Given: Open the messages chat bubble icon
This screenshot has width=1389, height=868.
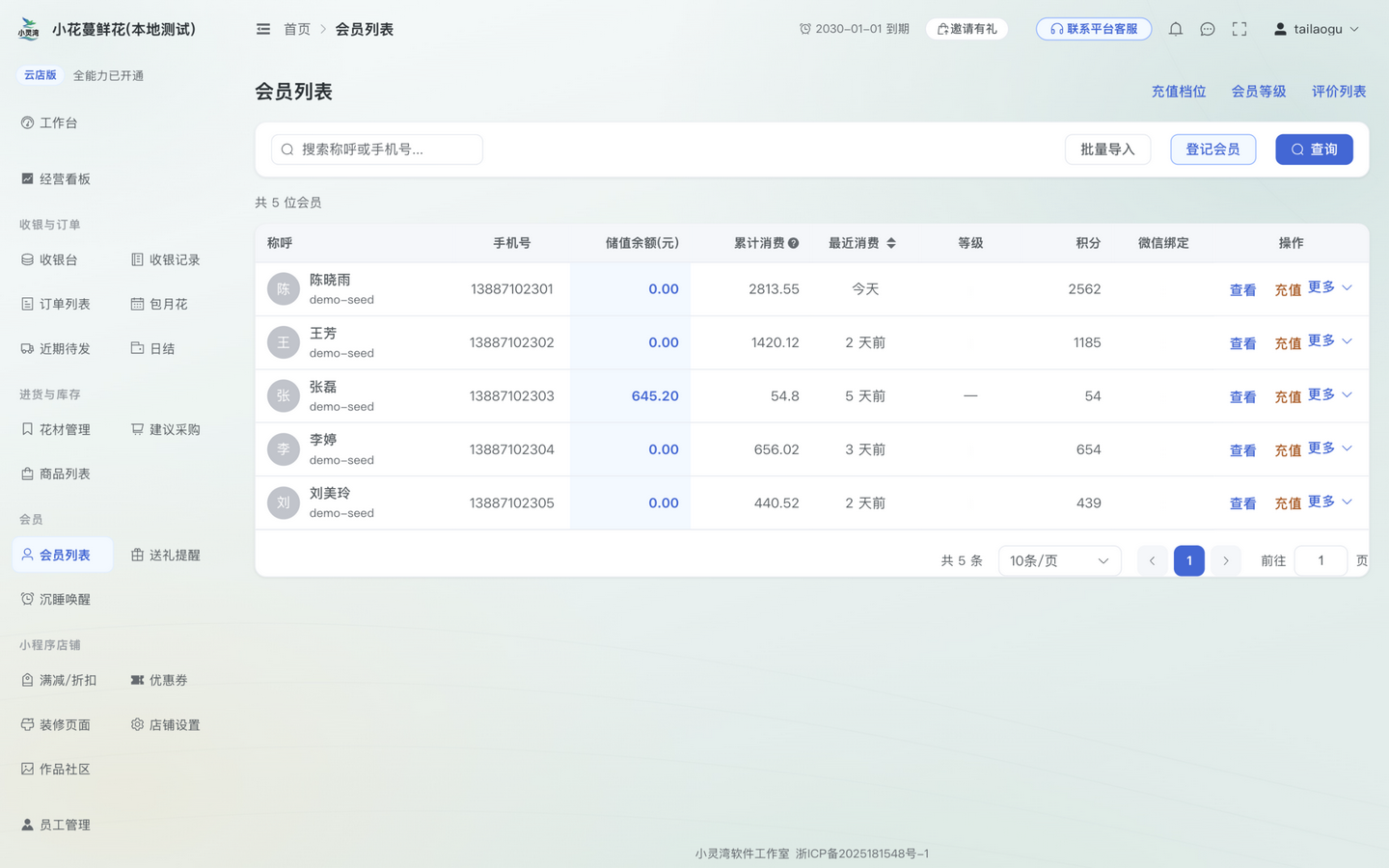Looking at the screenshot, I should [x=1207, y=29].
